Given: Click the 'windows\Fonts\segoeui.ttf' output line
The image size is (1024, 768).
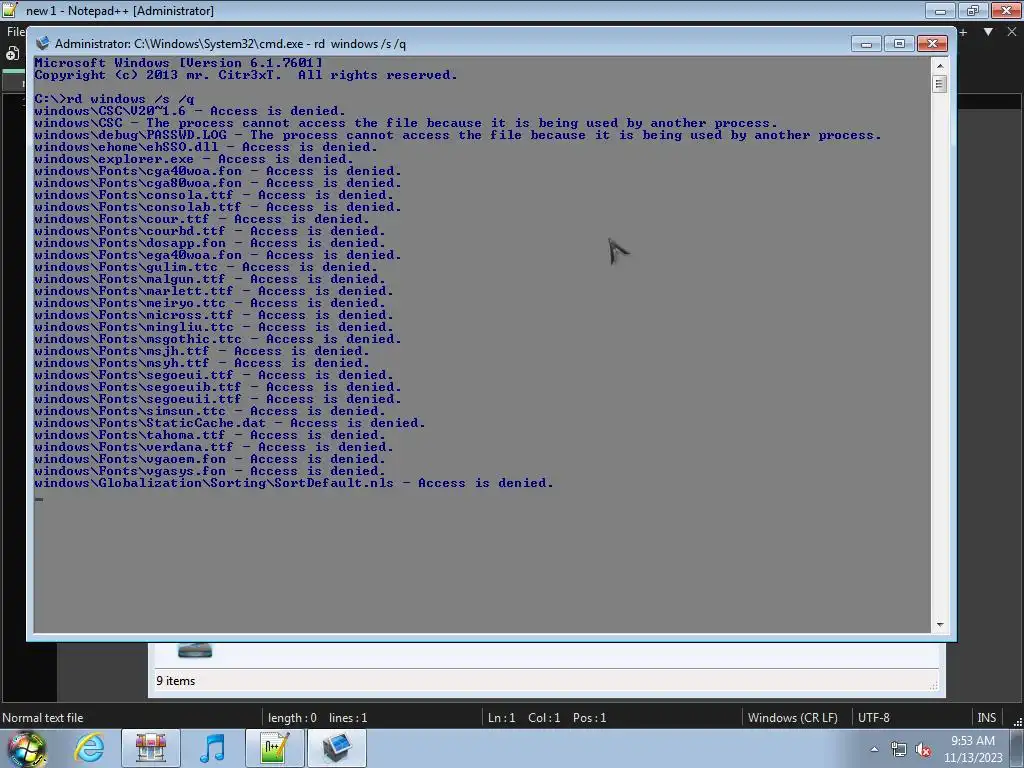Looking at the screenshot, I should (x=214, y=376).
